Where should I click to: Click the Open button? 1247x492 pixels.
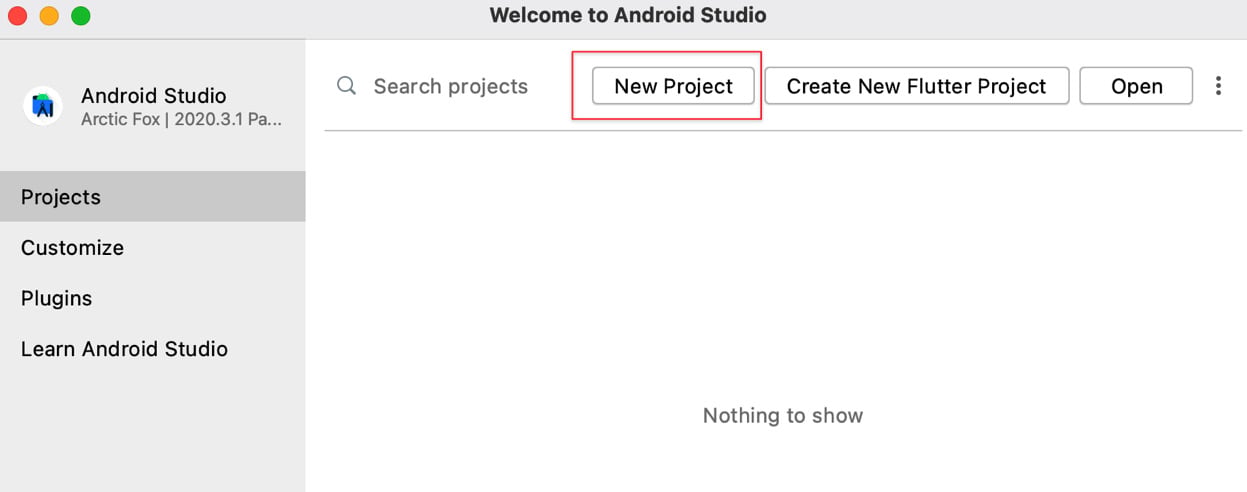1136,86
